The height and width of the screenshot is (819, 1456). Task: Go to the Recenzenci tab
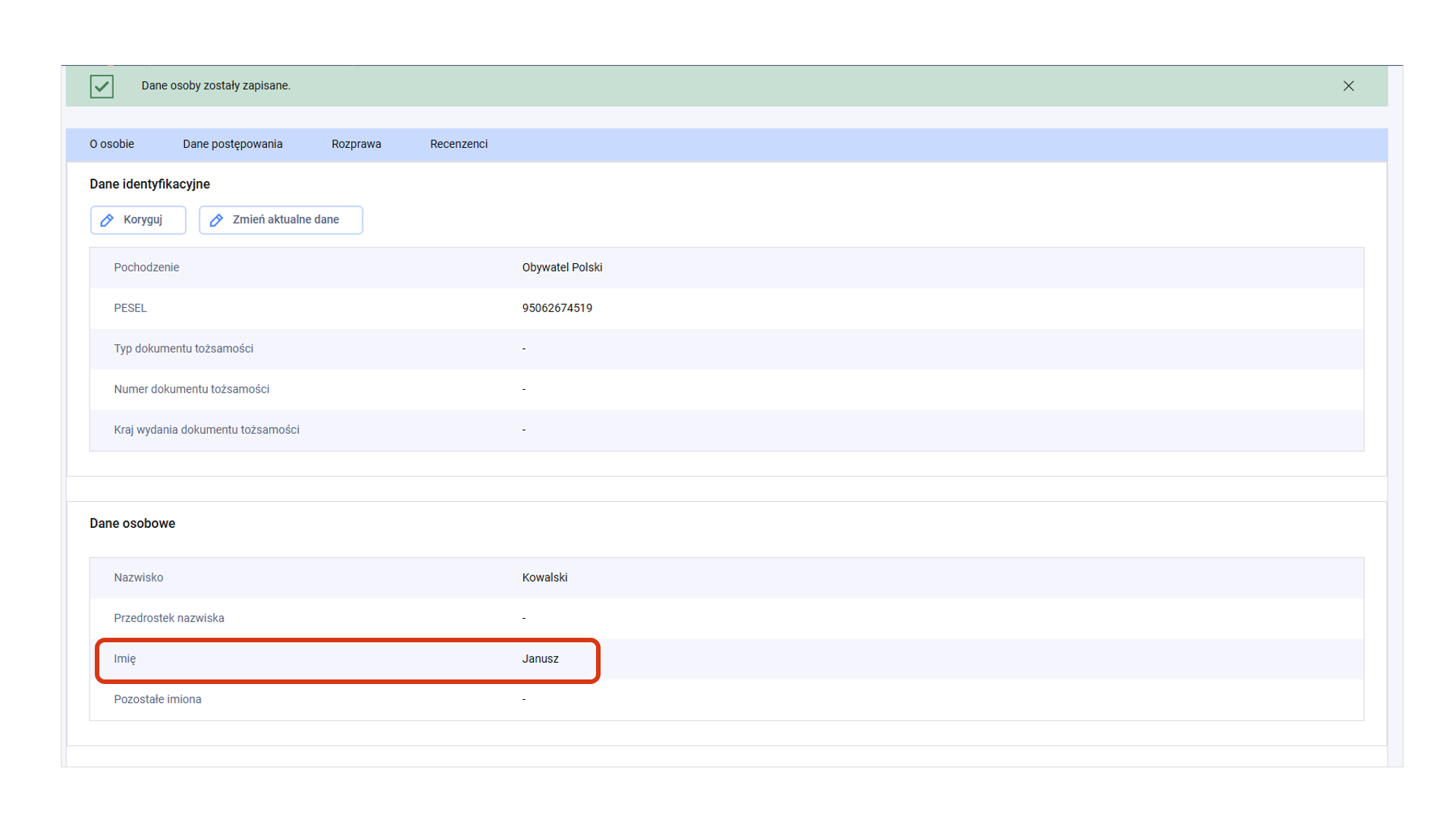458,144
